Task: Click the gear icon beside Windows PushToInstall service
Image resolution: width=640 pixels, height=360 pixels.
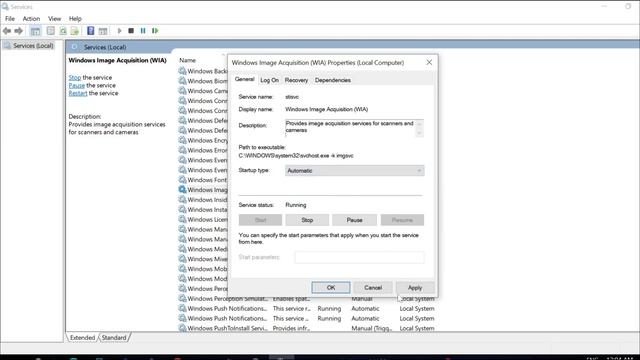Action: 182,328
